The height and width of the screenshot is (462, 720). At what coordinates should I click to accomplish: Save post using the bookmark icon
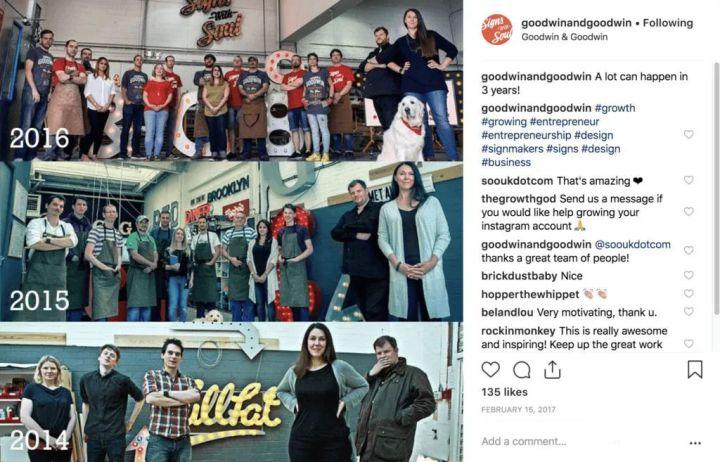pos(695,369)
